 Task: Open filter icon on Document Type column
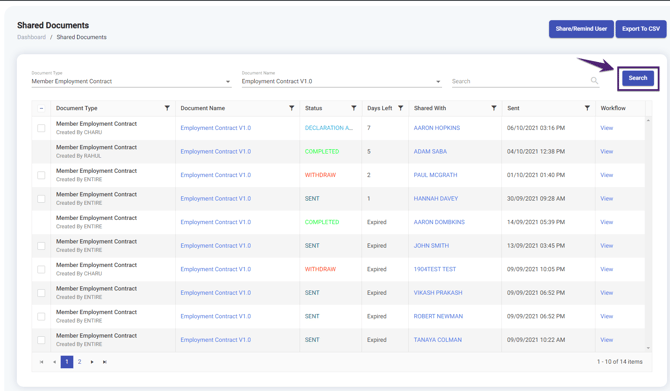pyautogui.click(x=167, y=108)
